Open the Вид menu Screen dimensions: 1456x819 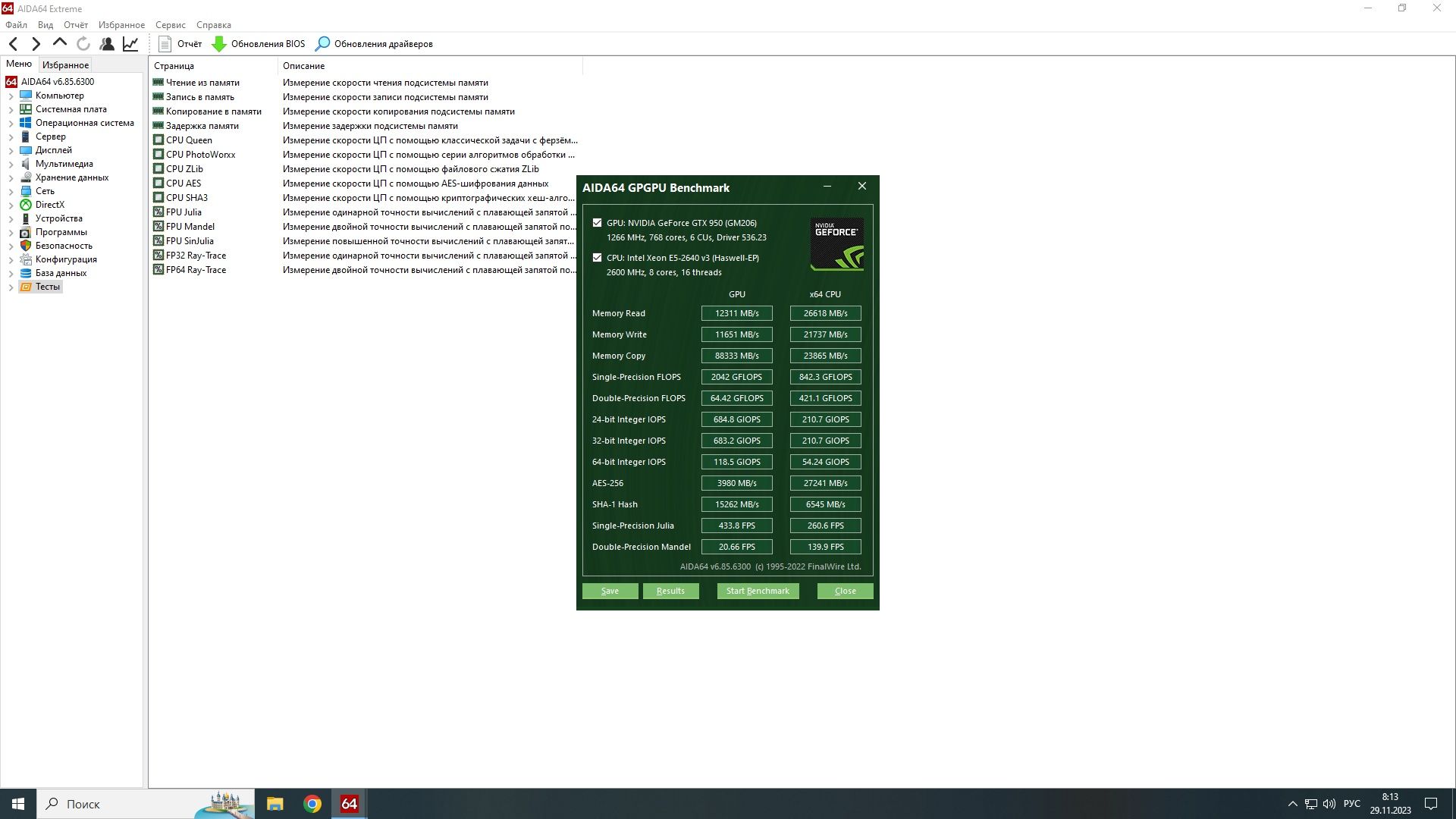(x=45, y=25)
